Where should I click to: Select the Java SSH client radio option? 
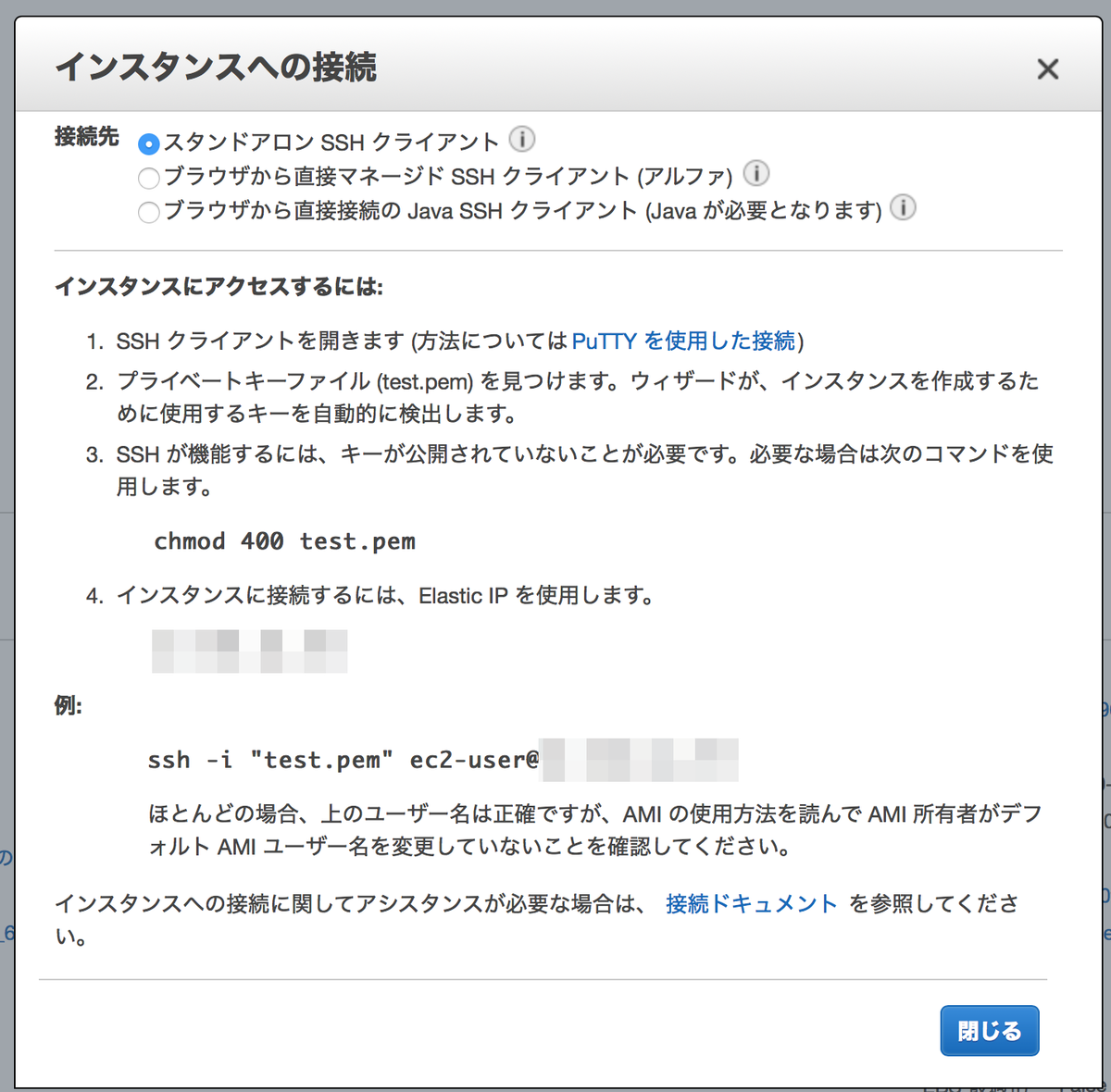[148, 213]
